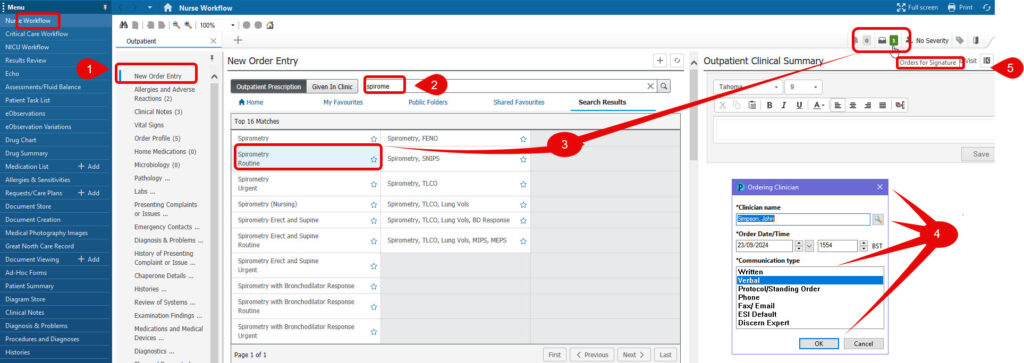Toggle the Outpatient Prescription option
Screen dimensions: 1024x363
(x=268, y=87)
